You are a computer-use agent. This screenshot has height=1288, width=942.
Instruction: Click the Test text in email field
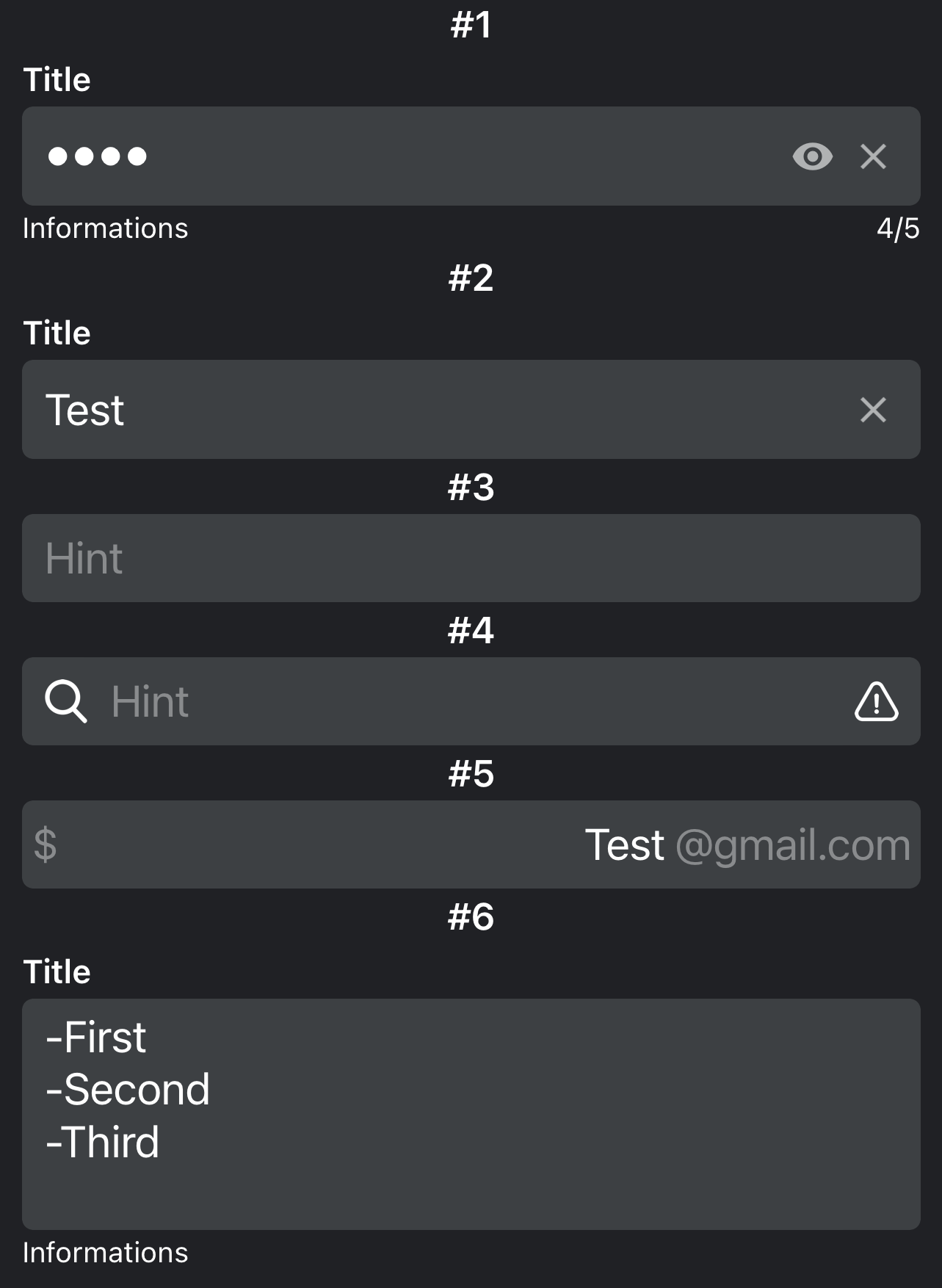click(624, 844)
